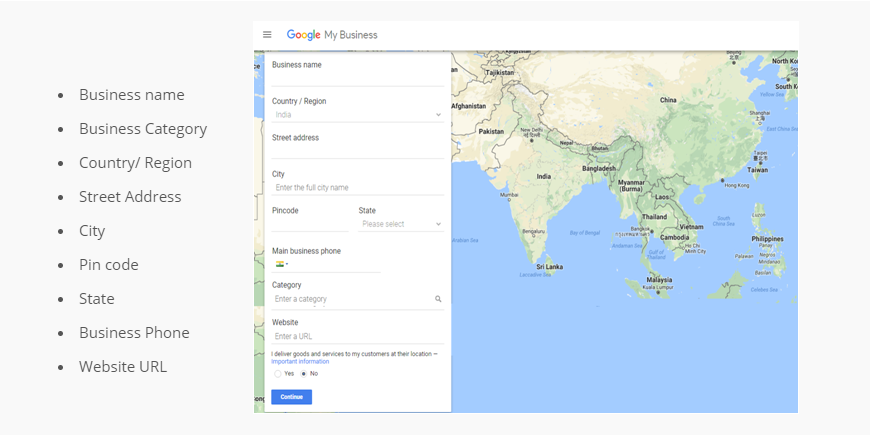Screen dimensions: 870x436
Task: Focus the Street address field
Action: point(357,151)
